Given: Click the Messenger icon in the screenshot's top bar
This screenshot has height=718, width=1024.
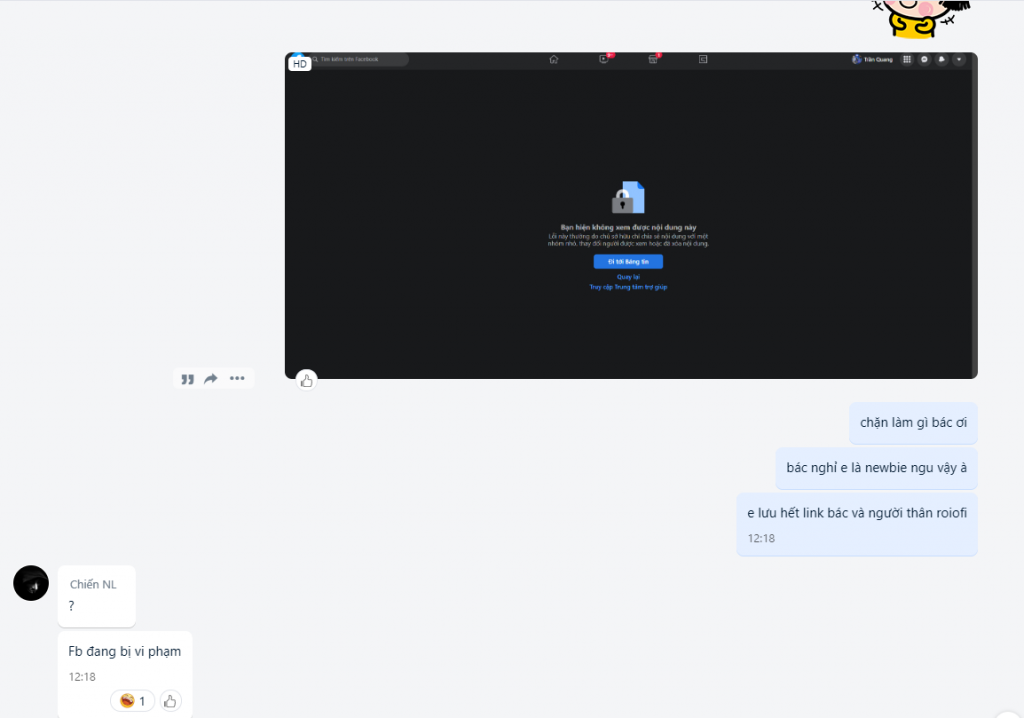Looking at the screenshot, I should (924, 60).
